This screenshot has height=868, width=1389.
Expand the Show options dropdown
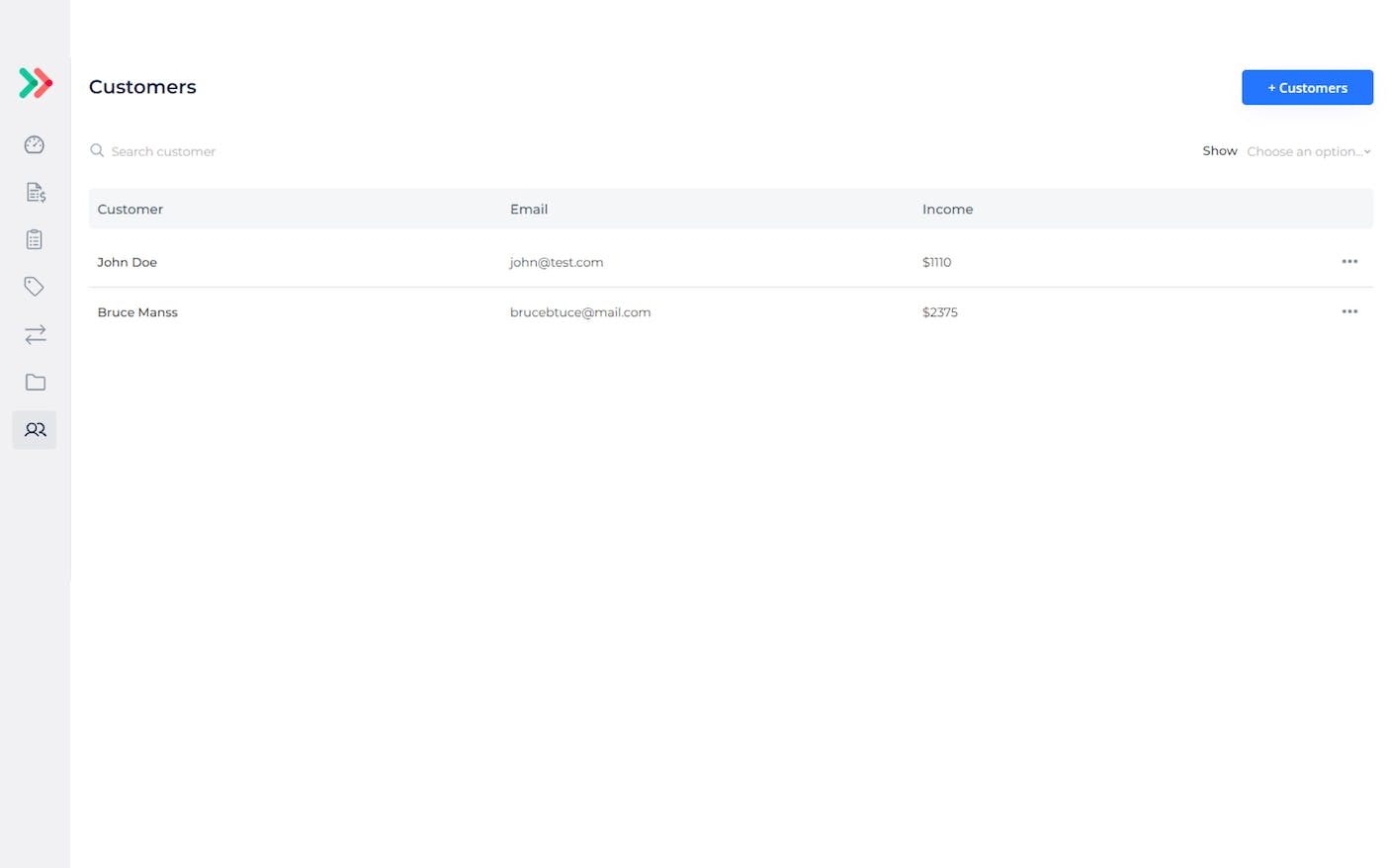click(1308, 151)
